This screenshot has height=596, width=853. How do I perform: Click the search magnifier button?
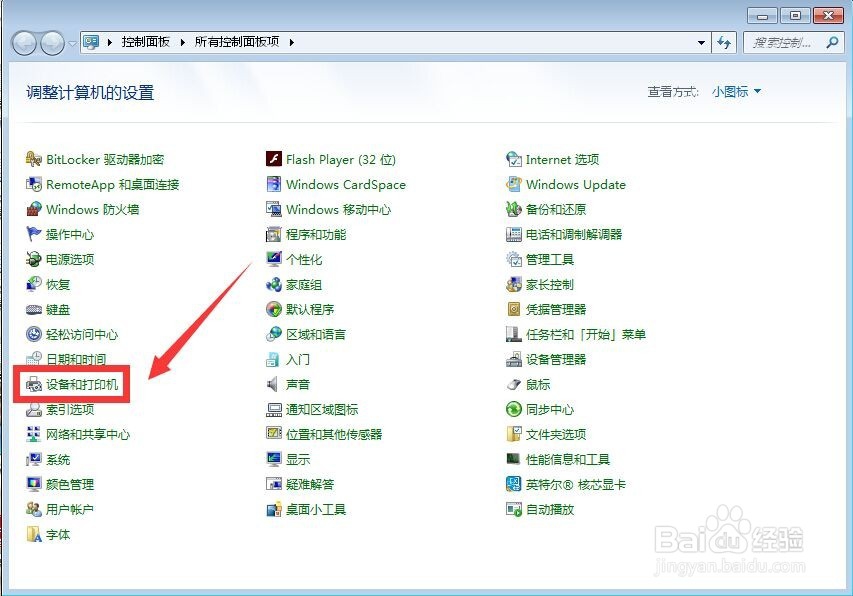pyautogui.click(x=832, y=42)
